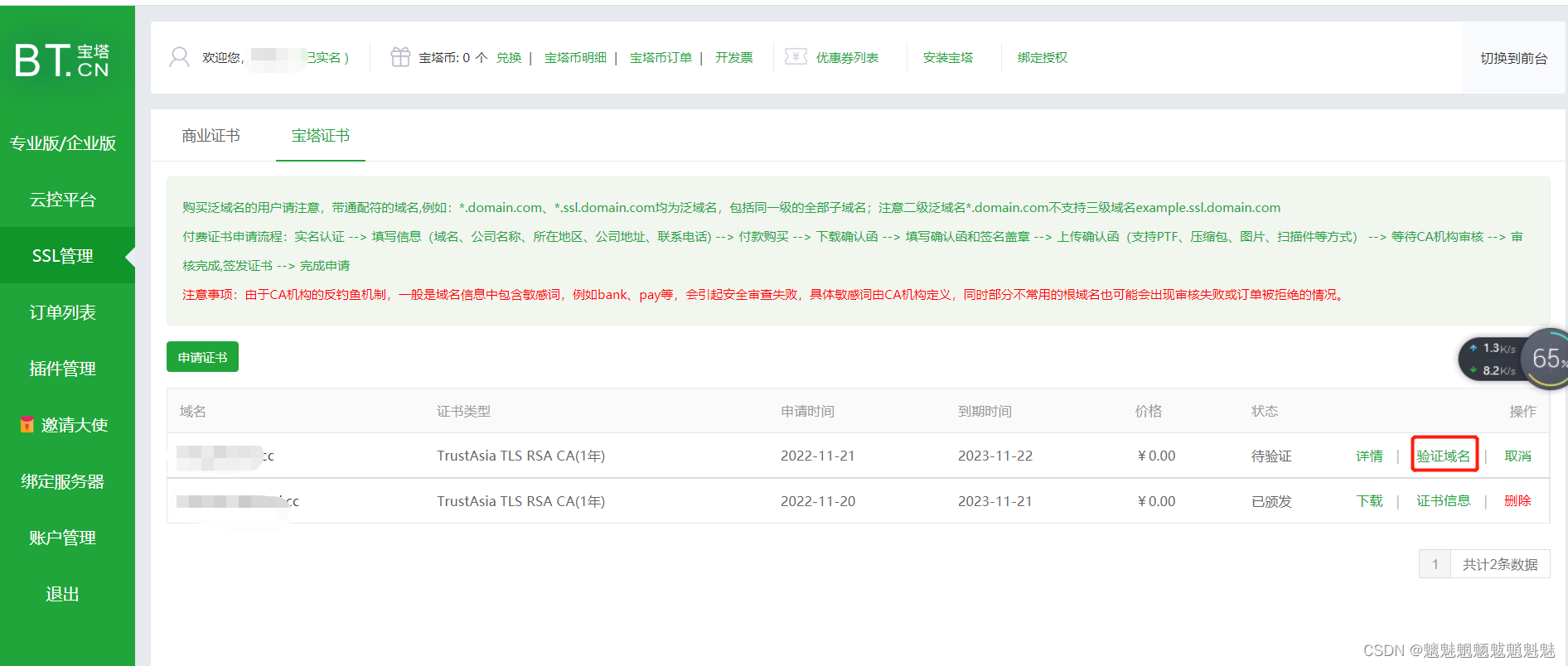Screen dimensions: 1568x666
Task: Click the user avatar icon
Action: click(x=179, y=57)
